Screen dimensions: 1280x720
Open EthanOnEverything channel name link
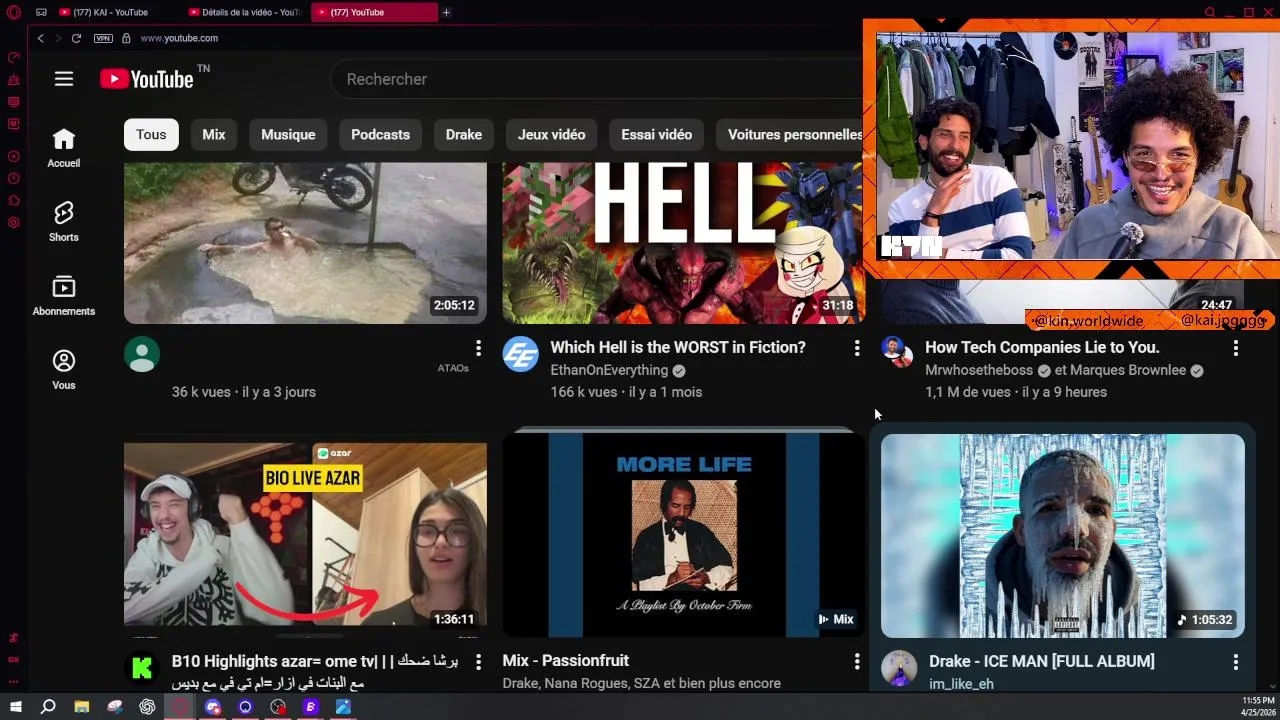point(609,370)
